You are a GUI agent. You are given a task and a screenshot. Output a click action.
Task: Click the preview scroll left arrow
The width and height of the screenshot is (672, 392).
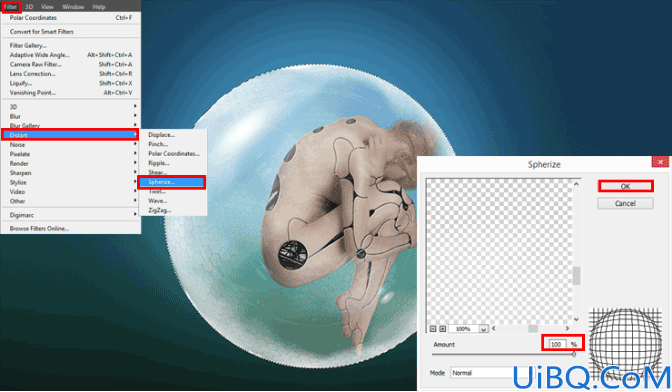[x=494, y=329]
